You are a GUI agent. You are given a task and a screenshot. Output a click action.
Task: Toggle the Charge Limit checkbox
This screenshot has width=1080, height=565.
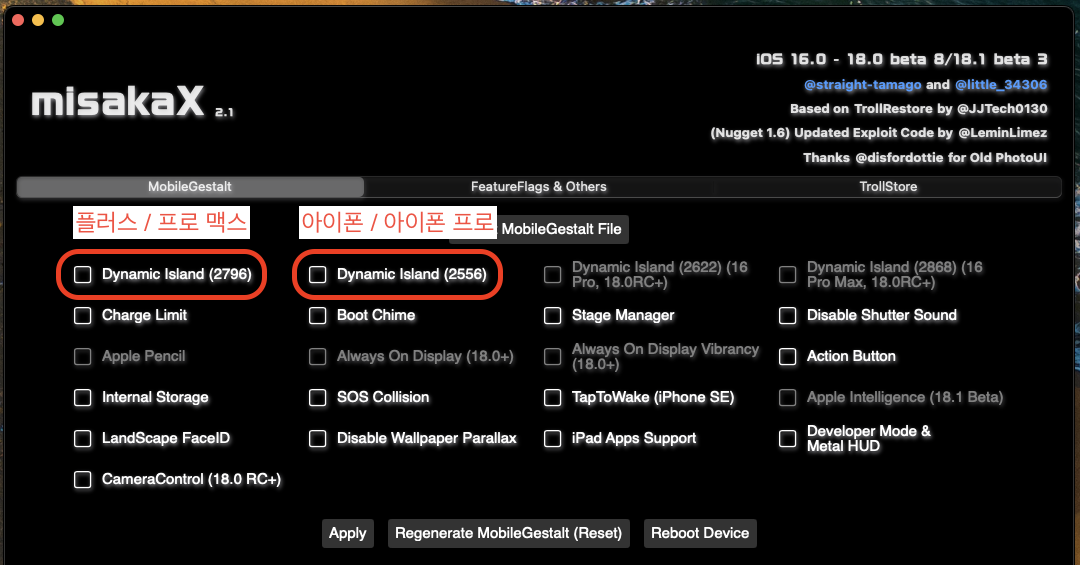point(83,315)
